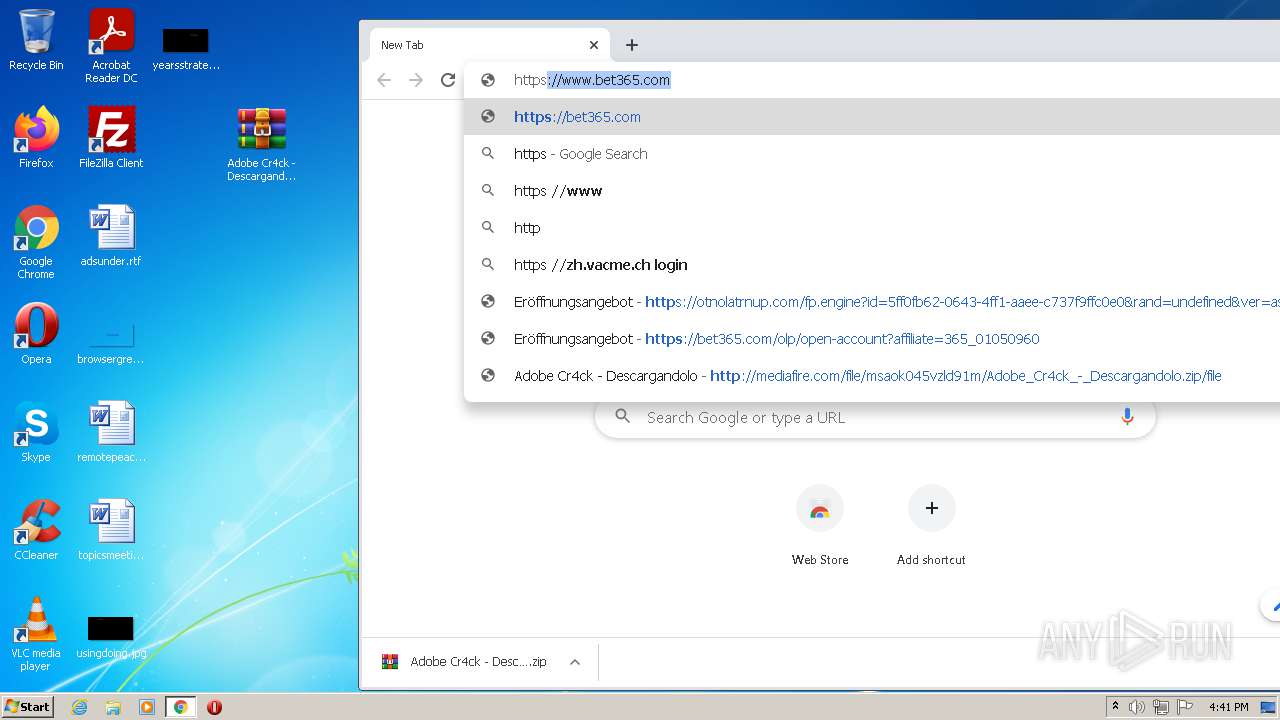
Task: Choose the https://bet365.com suggestion
Action: [x=872, y=117]
